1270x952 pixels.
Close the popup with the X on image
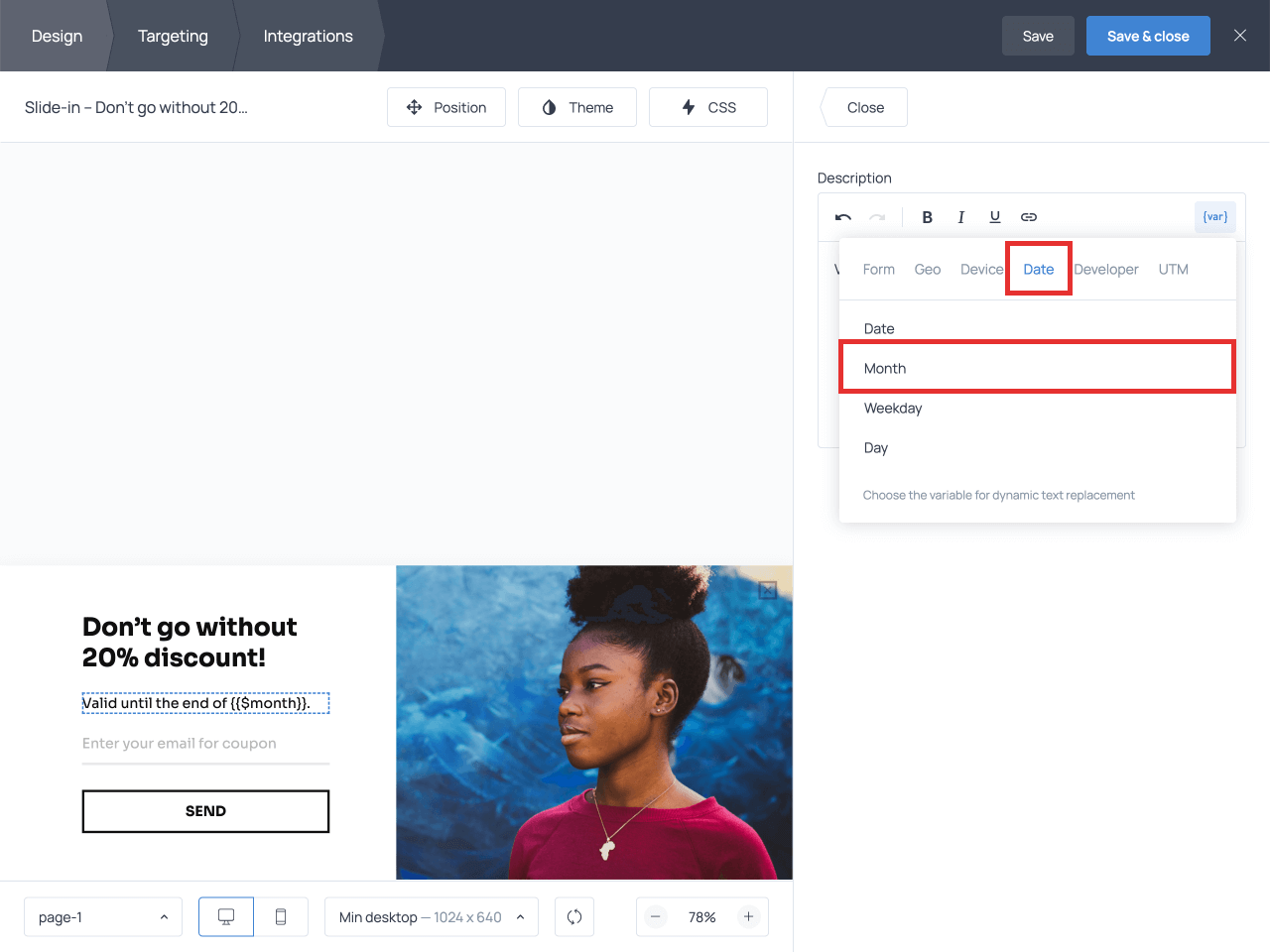pos(767,591)
